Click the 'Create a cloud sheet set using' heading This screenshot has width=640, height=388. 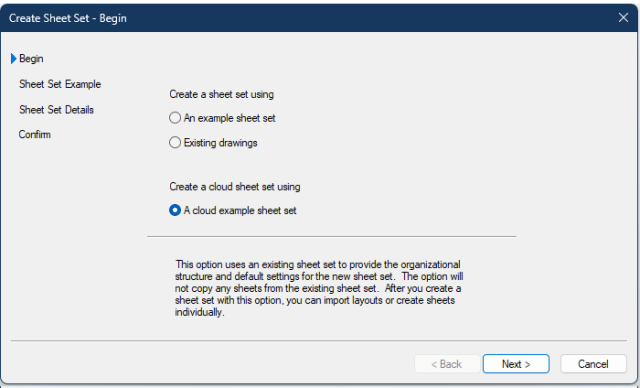pyautogui.click(x=235, y=187)
